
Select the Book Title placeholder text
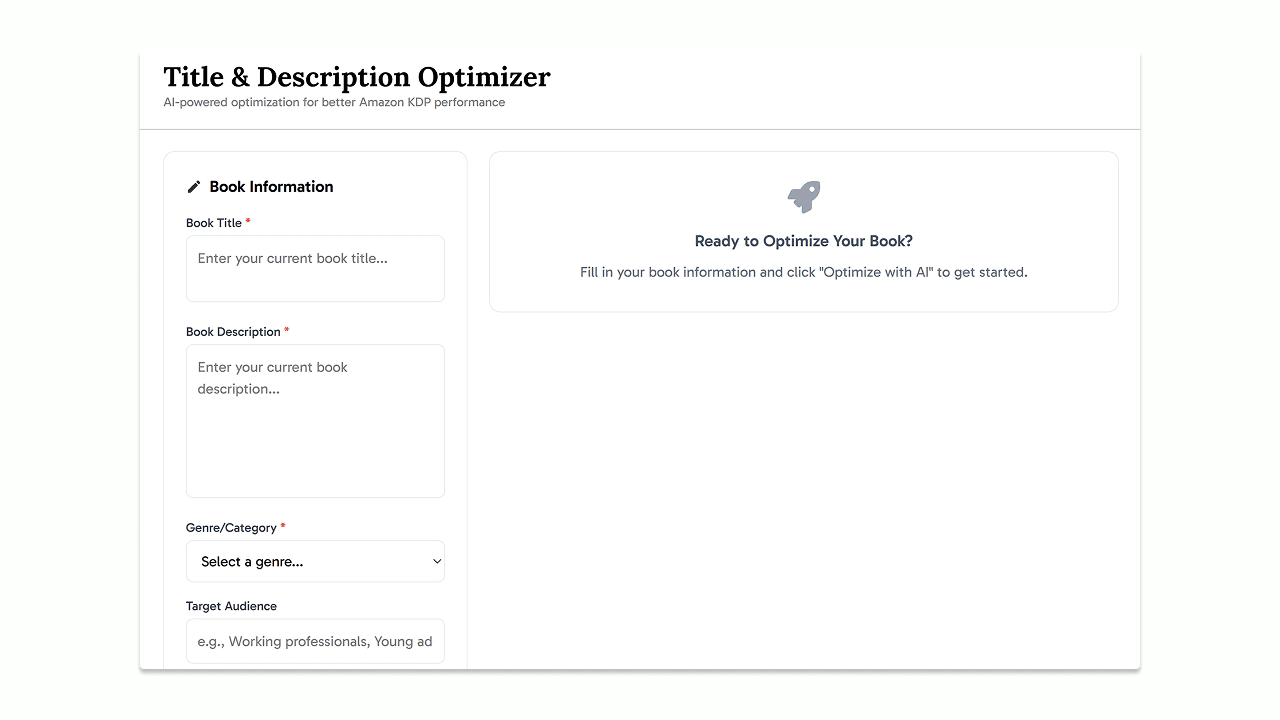click(291, 258)
